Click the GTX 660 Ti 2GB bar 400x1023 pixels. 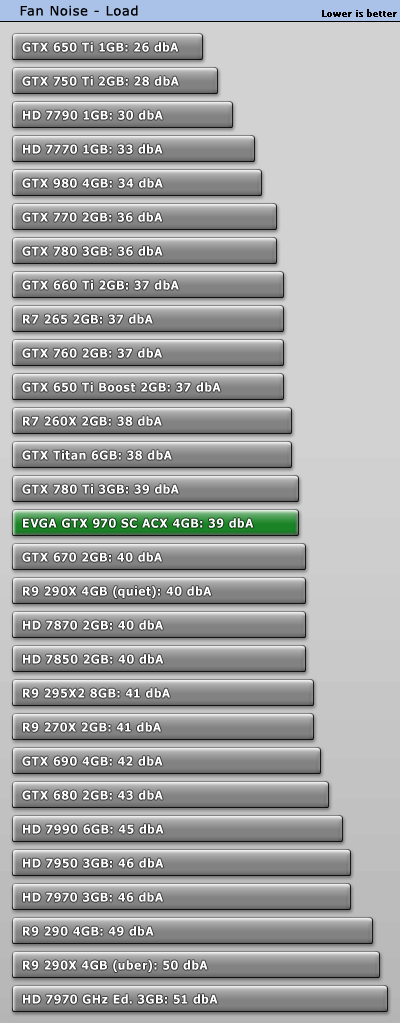[x=148, y=284]
